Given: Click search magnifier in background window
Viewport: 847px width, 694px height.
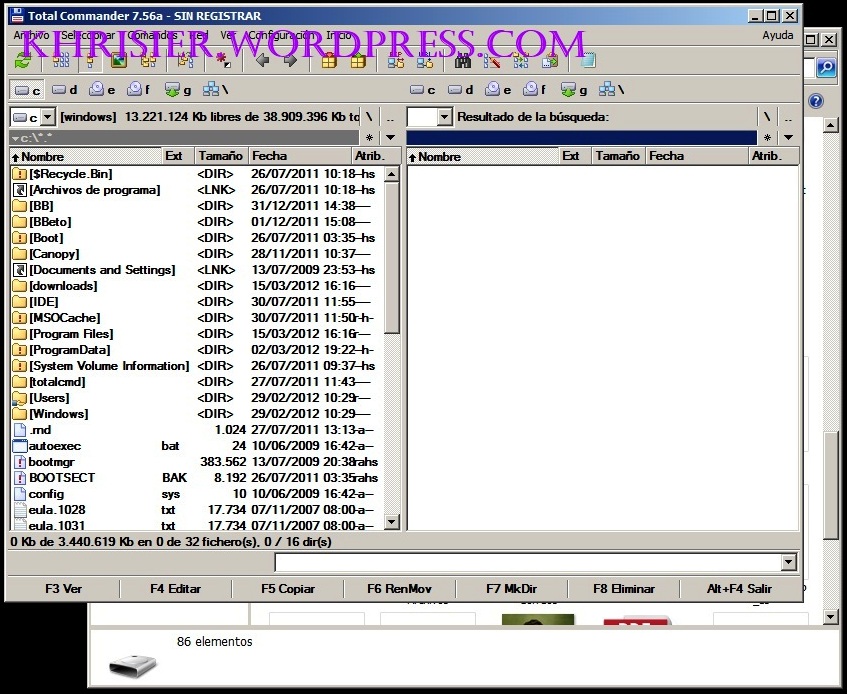Looking at the screenshot, I should point(826,68).
